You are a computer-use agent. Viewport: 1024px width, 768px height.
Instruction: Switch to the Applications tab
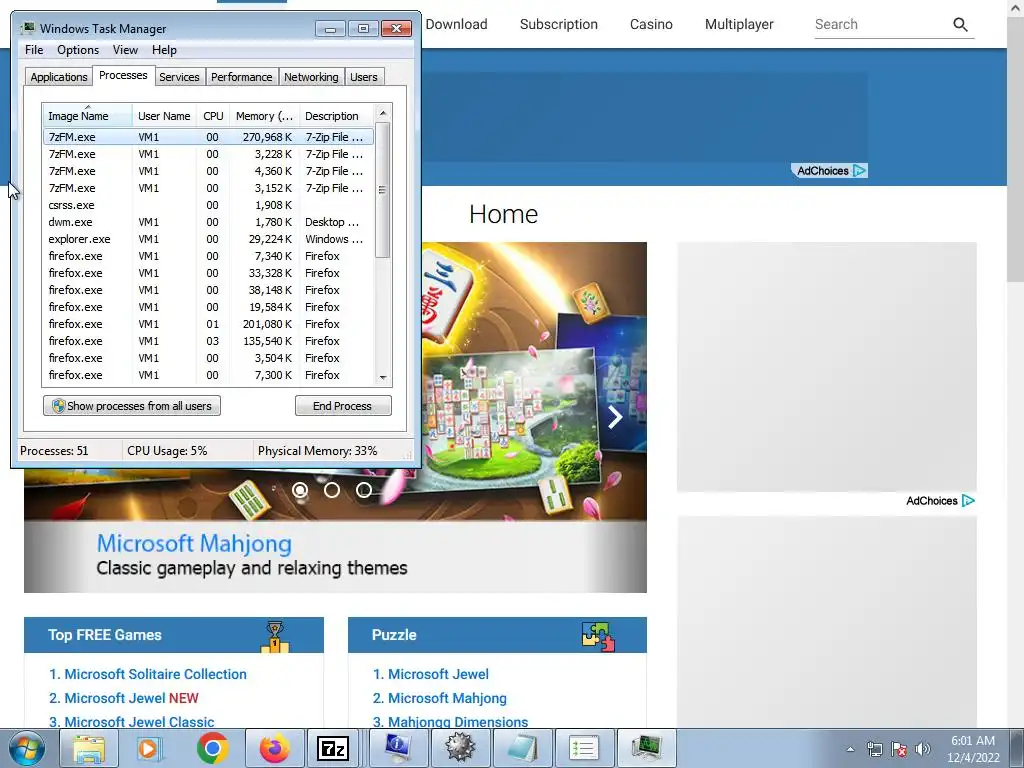coord(59,77)
